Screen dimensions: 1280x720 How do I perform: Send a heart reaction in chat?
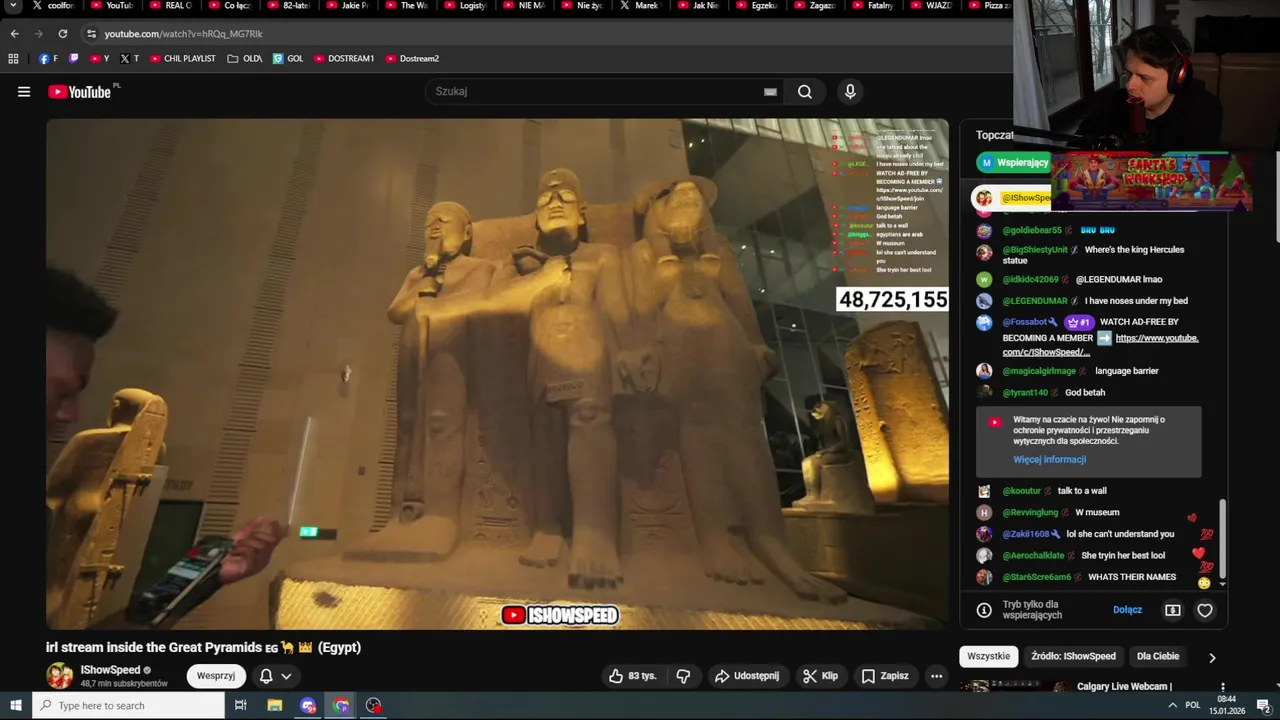pyautogui.click(x=1205, y=610)
